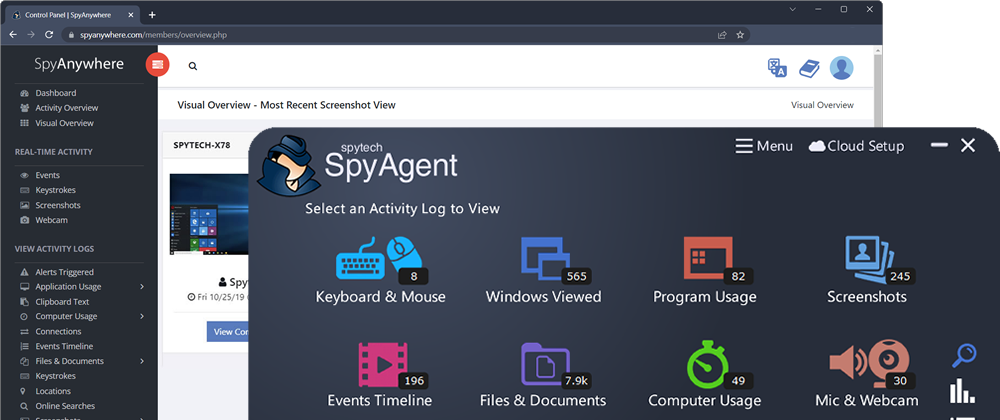Open the Program Usage log icon

point(707,259)
